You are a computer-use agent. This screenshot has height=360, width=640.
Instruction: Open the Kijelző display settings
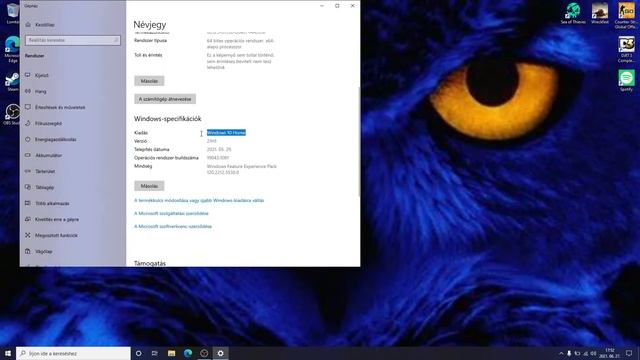pyautogui.click(x=42, y=75)
